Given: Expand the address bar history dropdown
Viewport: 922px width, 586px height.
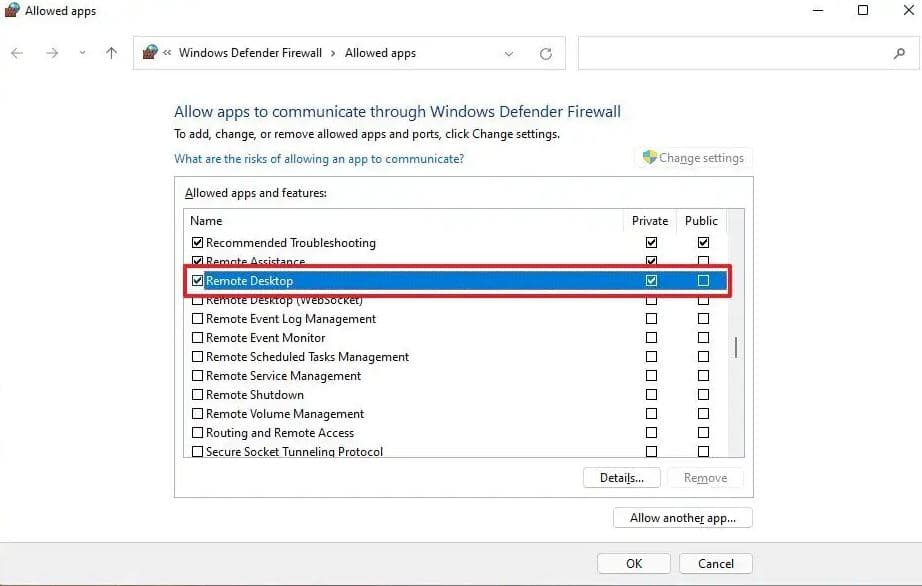Looking at the screenshot, I should point(509,54).
